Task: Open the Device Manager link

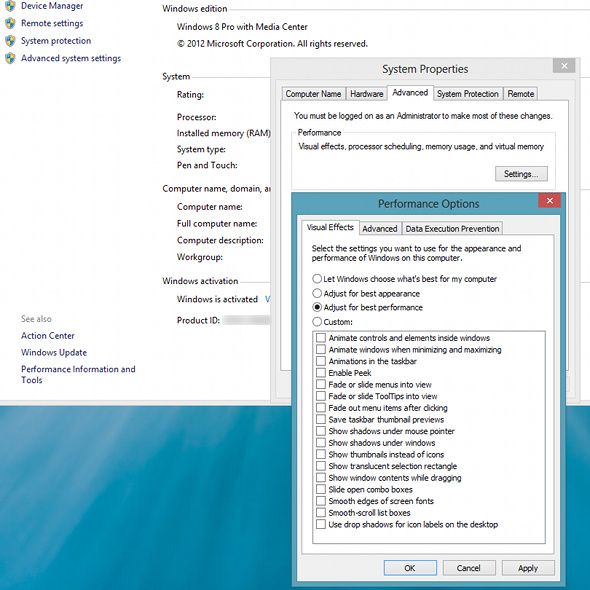Action: click(52, 6)
